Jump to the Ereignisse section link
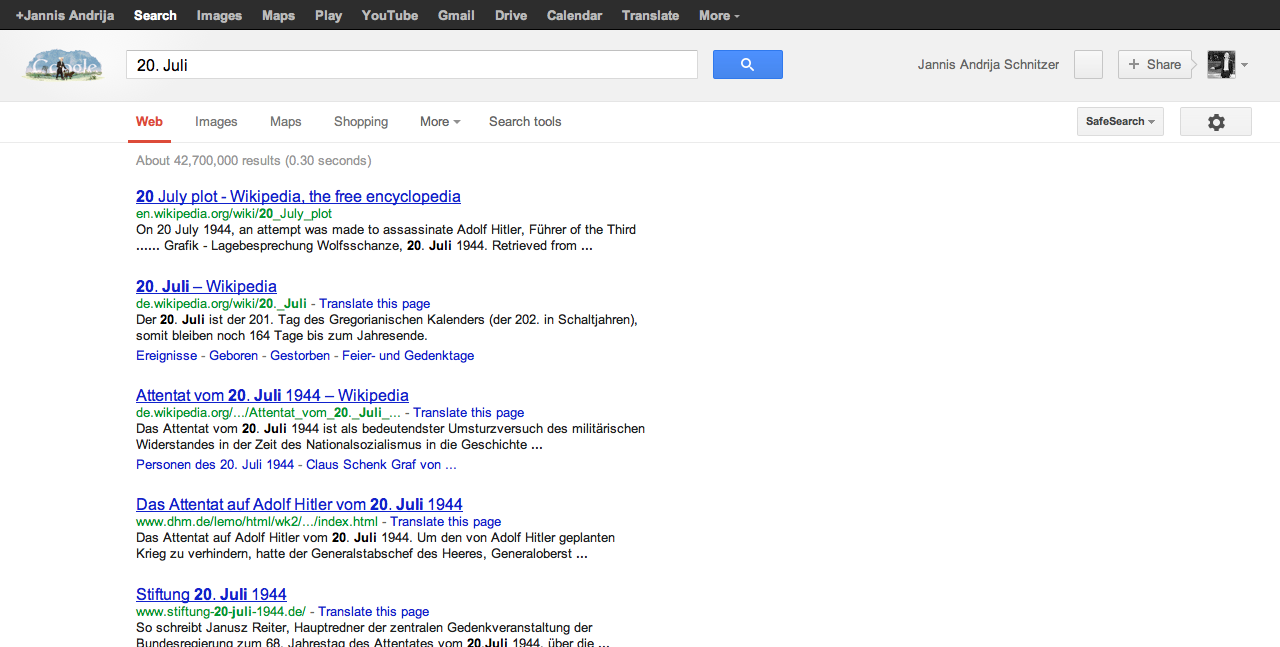The image size is (1280, 647). point(168,356)
